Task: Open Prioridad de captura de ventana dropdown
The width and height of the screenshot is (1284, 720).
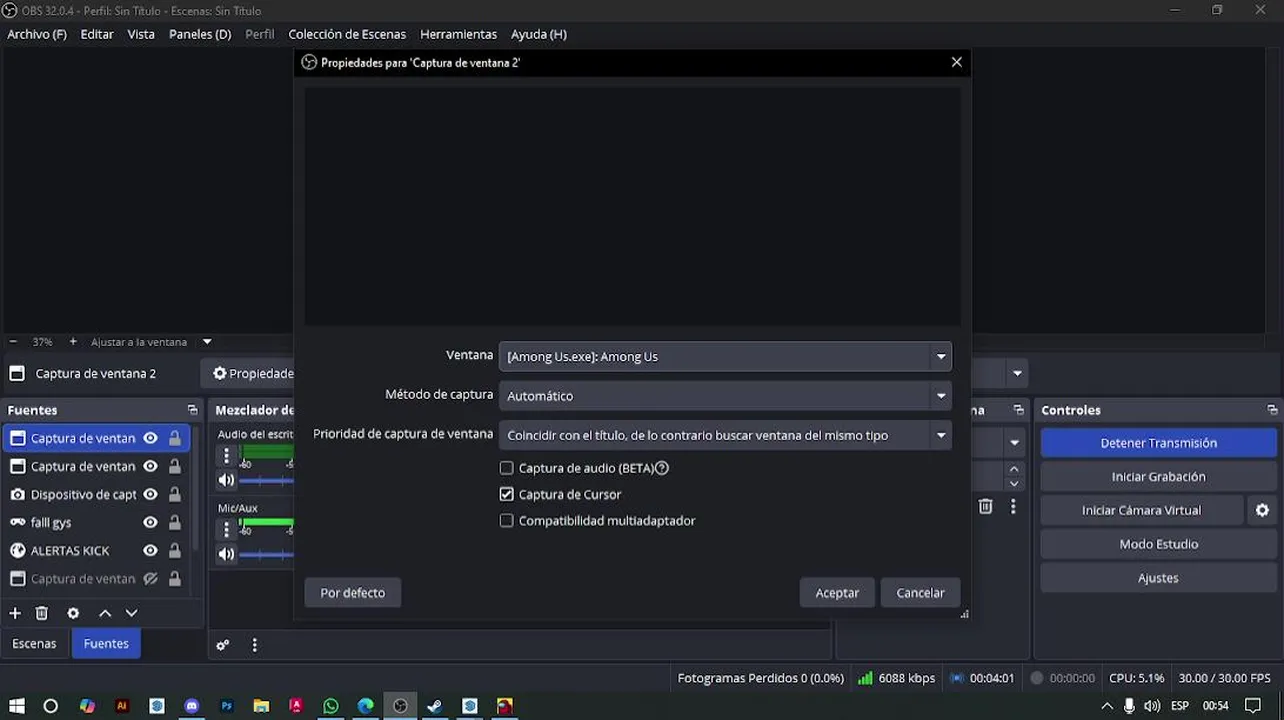Action: click(x=725, y=435)
